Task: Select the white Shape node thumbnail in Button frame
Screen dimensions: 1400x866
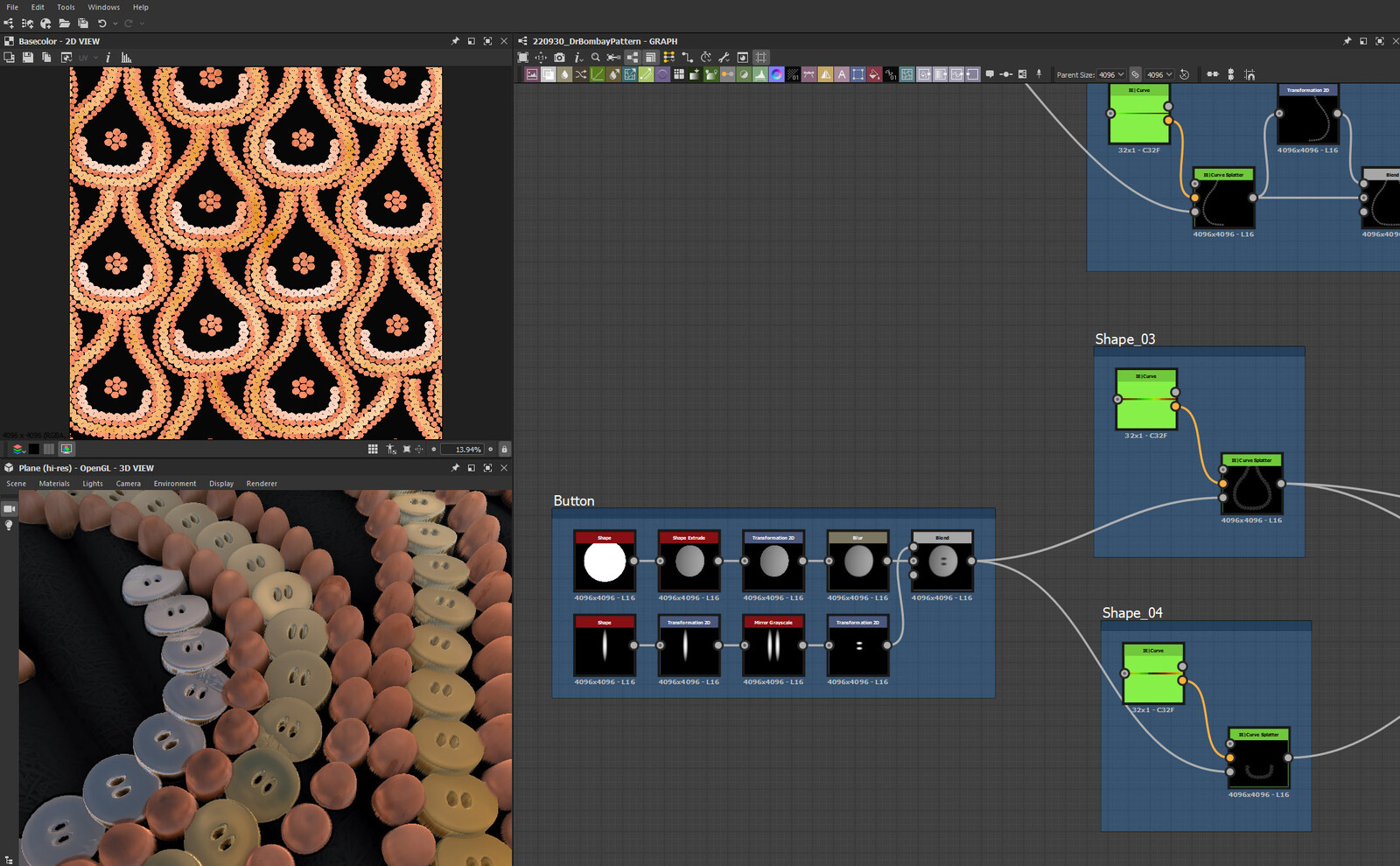Action: 603,560
